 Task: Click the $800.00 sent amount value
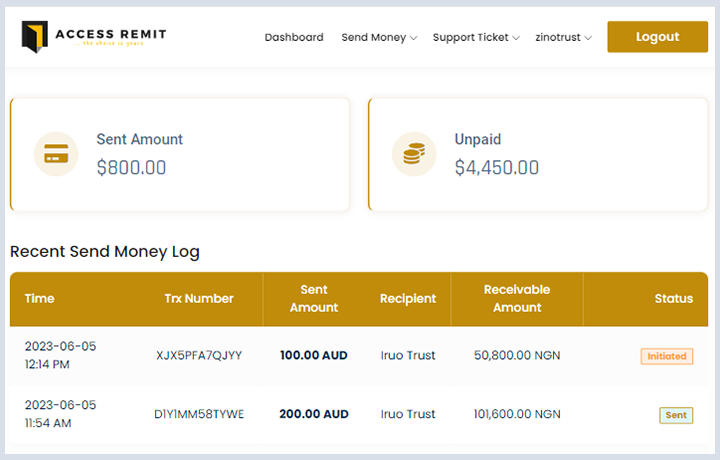point(131,168)
